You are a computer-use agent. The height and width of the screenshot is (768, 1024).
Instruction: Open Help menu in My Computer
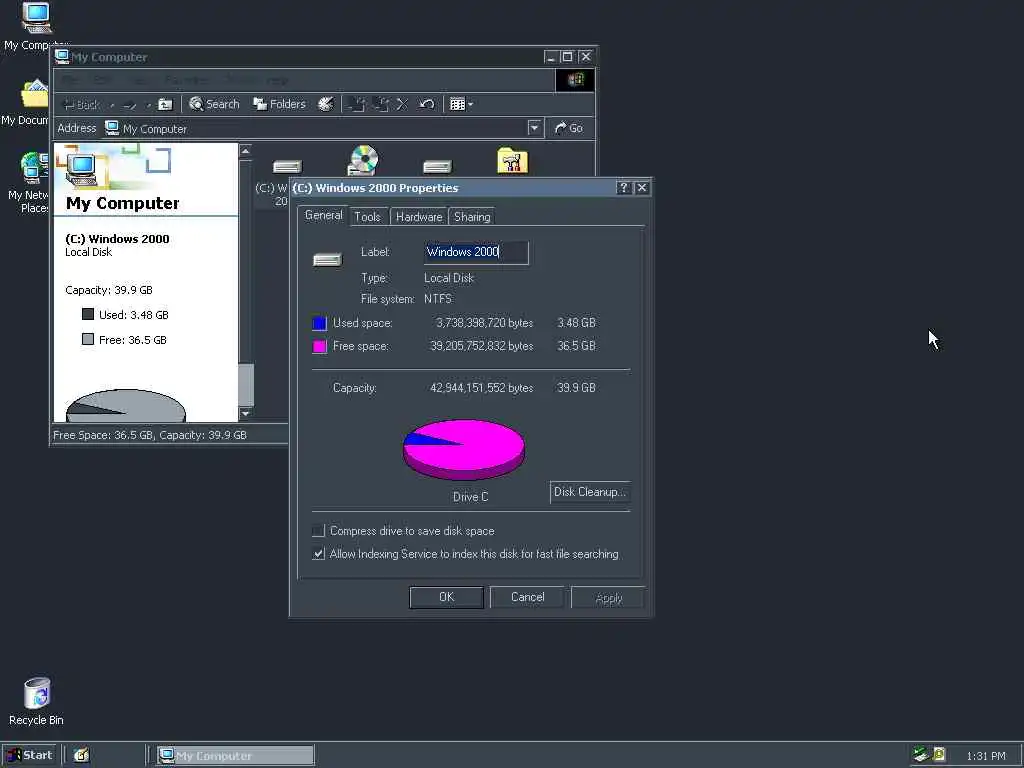tap(277, 80)
